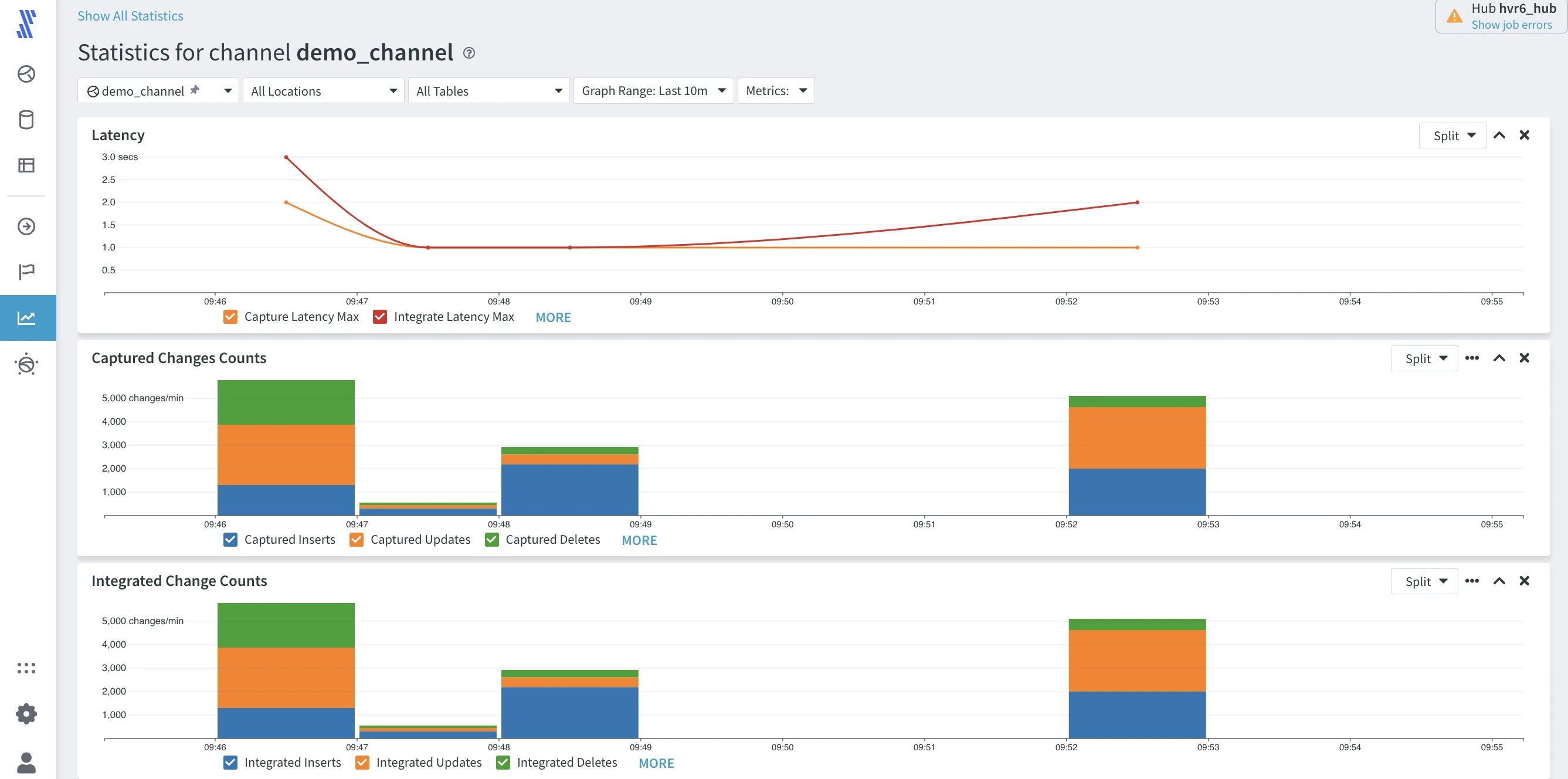This screenshot has width=1568, height=779.
Task: Open the tables icon in sidebar
Action: pos(26,165)
